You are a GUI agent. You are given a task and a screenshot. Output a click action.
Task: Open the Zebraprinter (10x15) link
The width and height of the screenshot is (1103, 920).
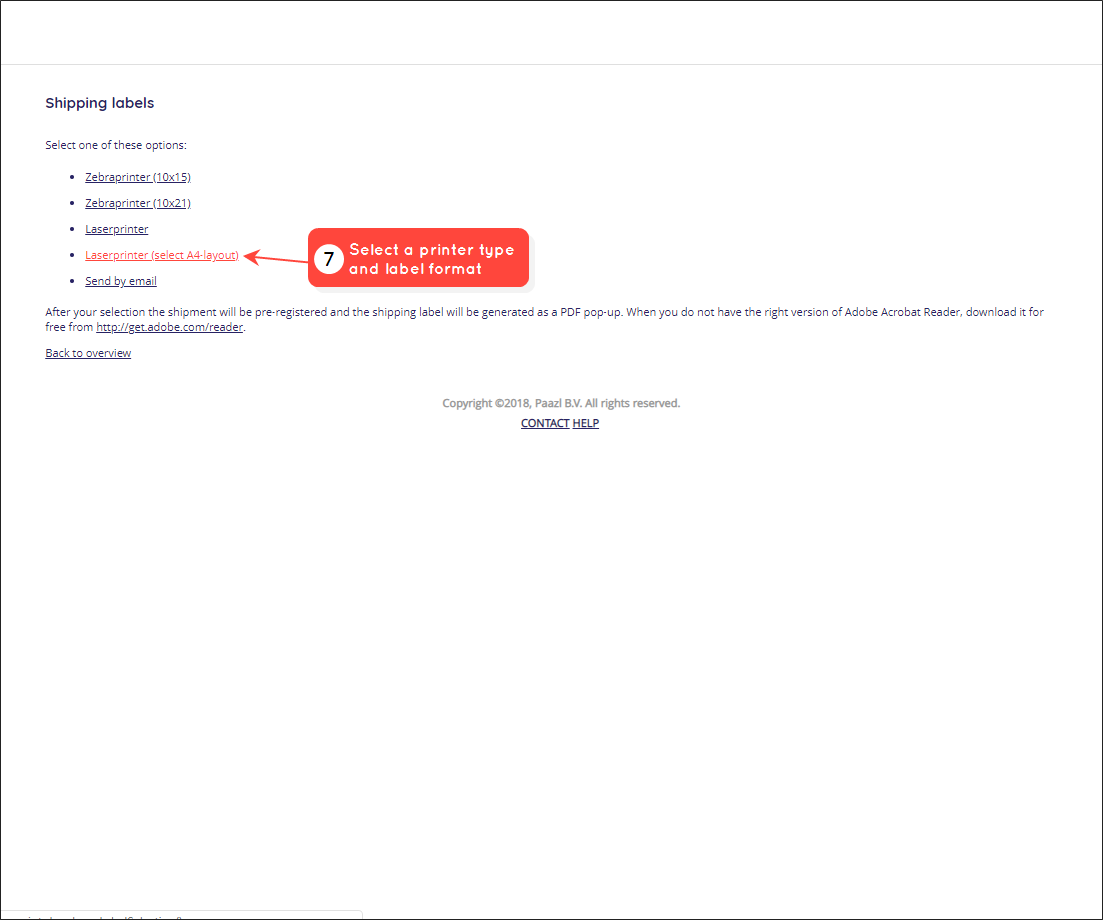138,177
